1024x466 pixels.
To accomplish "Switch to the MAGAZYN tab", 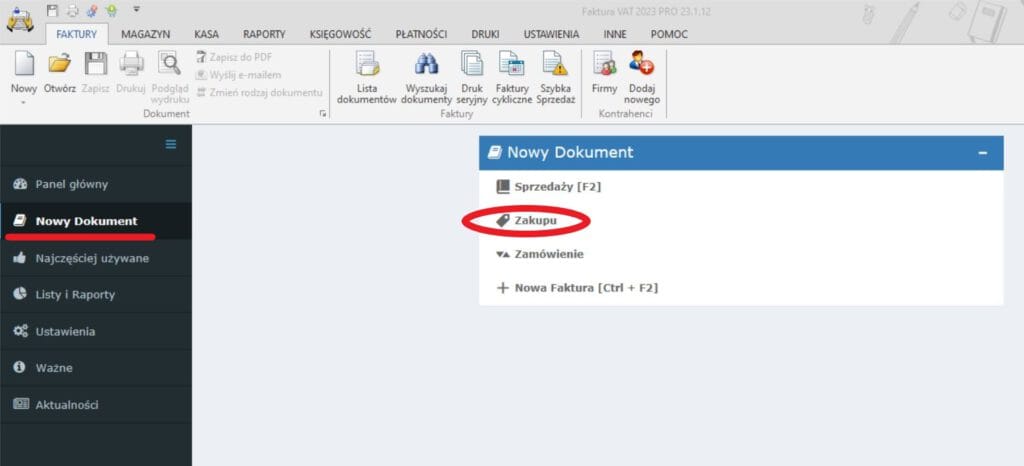I will (x=145, y=34).
